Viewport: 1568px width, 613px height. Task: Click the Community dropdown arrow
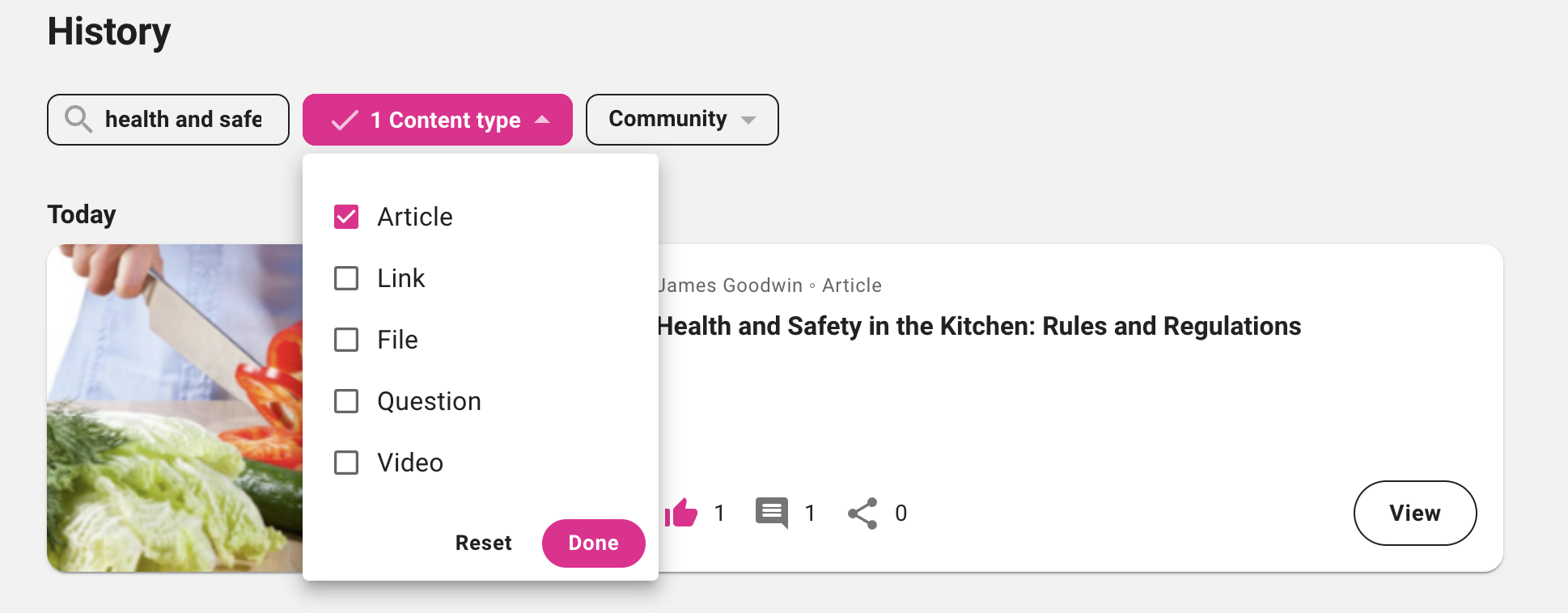click(748, 120)
